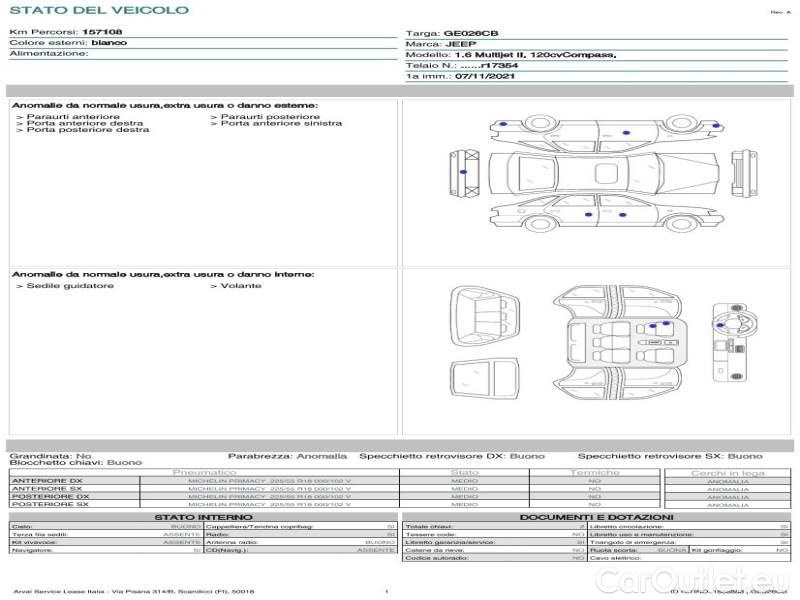Click the Parabrezza Anomalia status text
This screenshot has height=600, width=800.
click(x=287, y=455)
